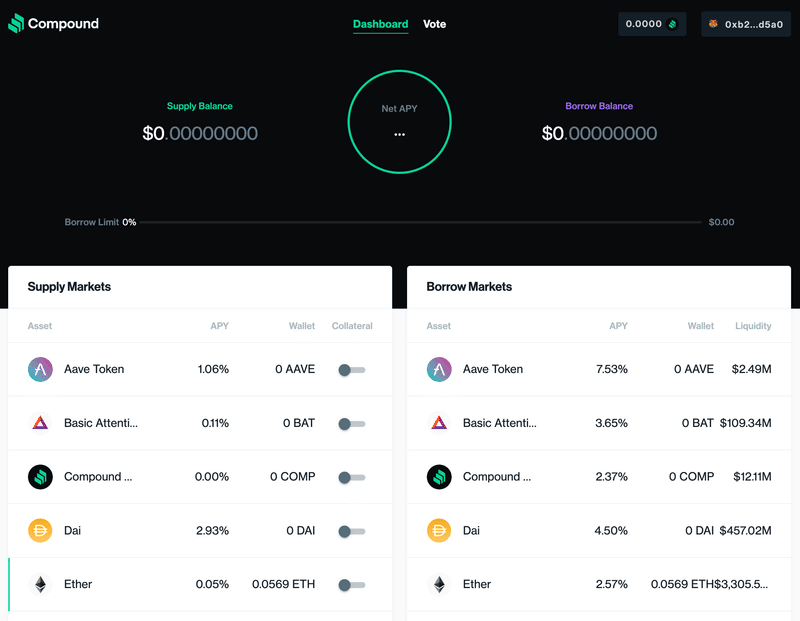Click 7.53% Aave borrow APY
Viewport: 800px width, 621px height.
point(612,369)
